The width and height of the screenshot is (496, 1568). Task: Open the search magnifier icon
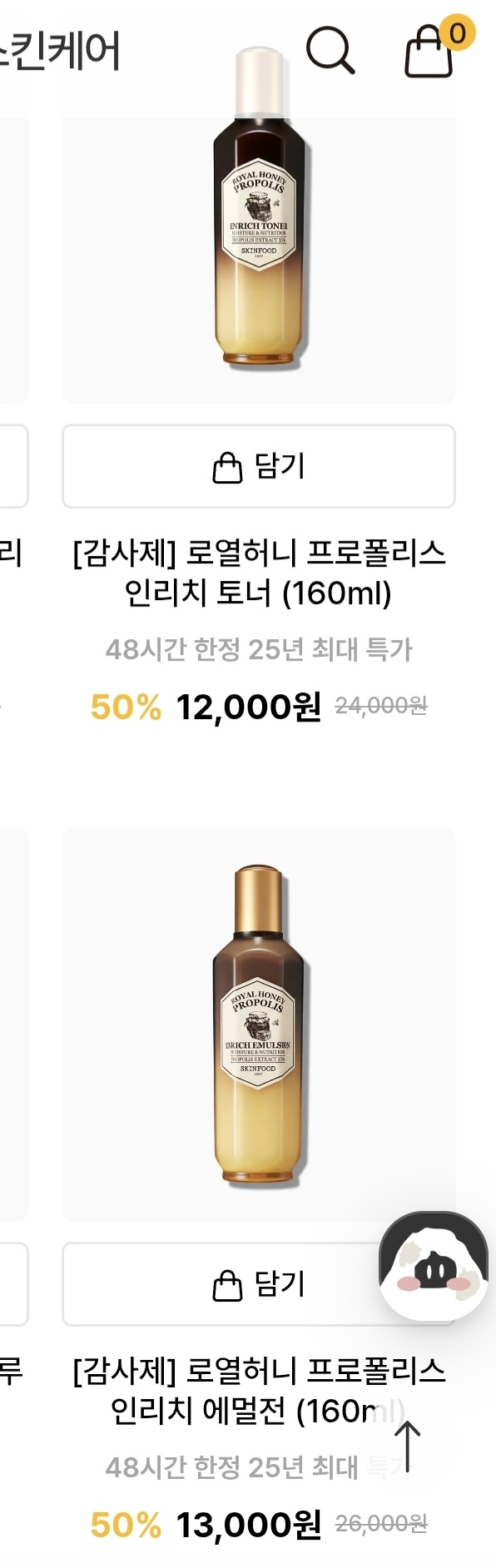point(330,50)
